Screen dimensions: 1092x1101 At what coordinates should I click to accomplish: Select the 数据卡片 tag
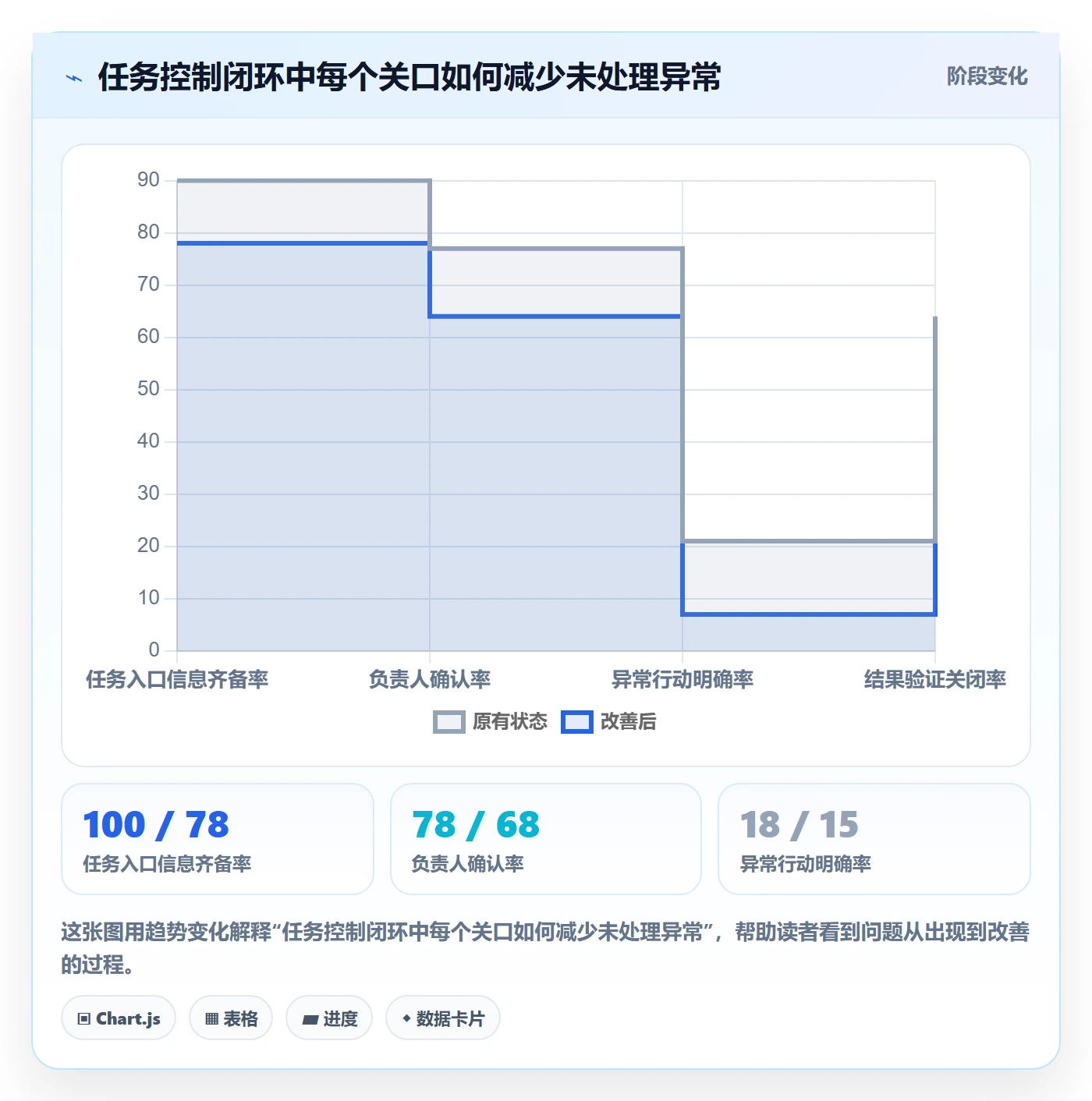[x=443, y=1018]
